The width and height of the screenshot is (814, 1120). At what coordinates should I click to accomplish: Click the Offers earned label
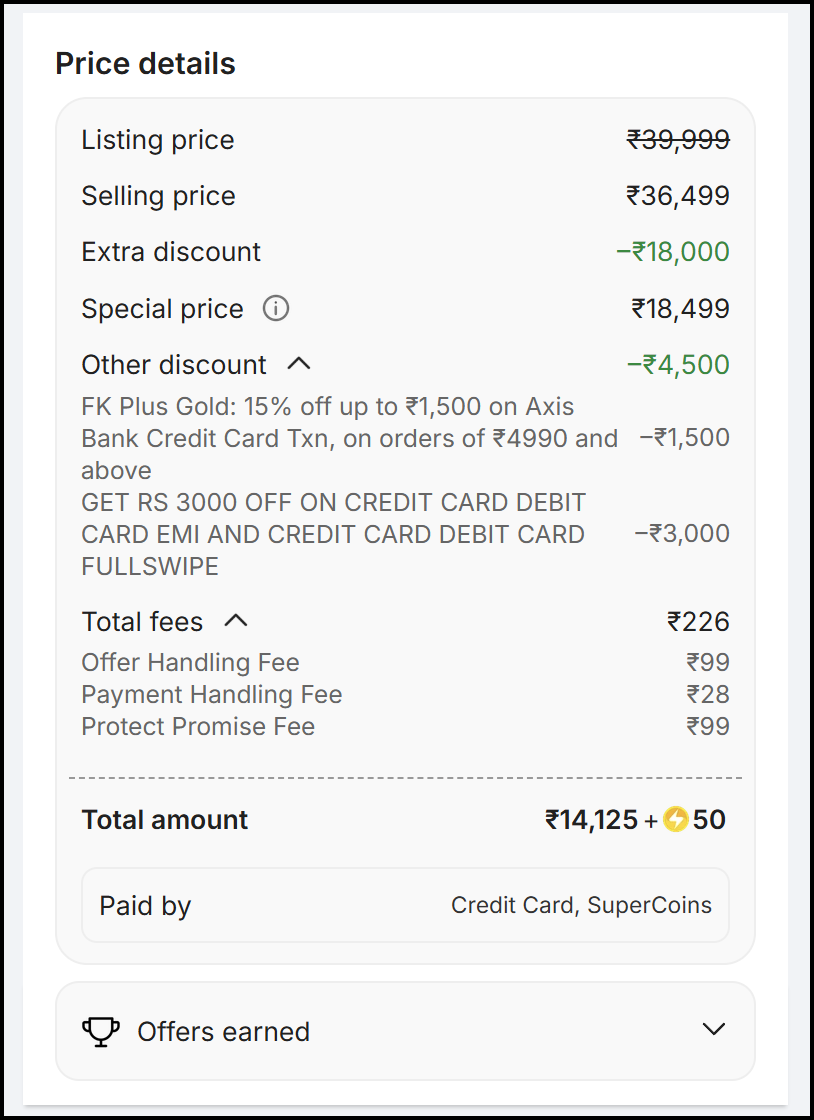coord(223,1032)
